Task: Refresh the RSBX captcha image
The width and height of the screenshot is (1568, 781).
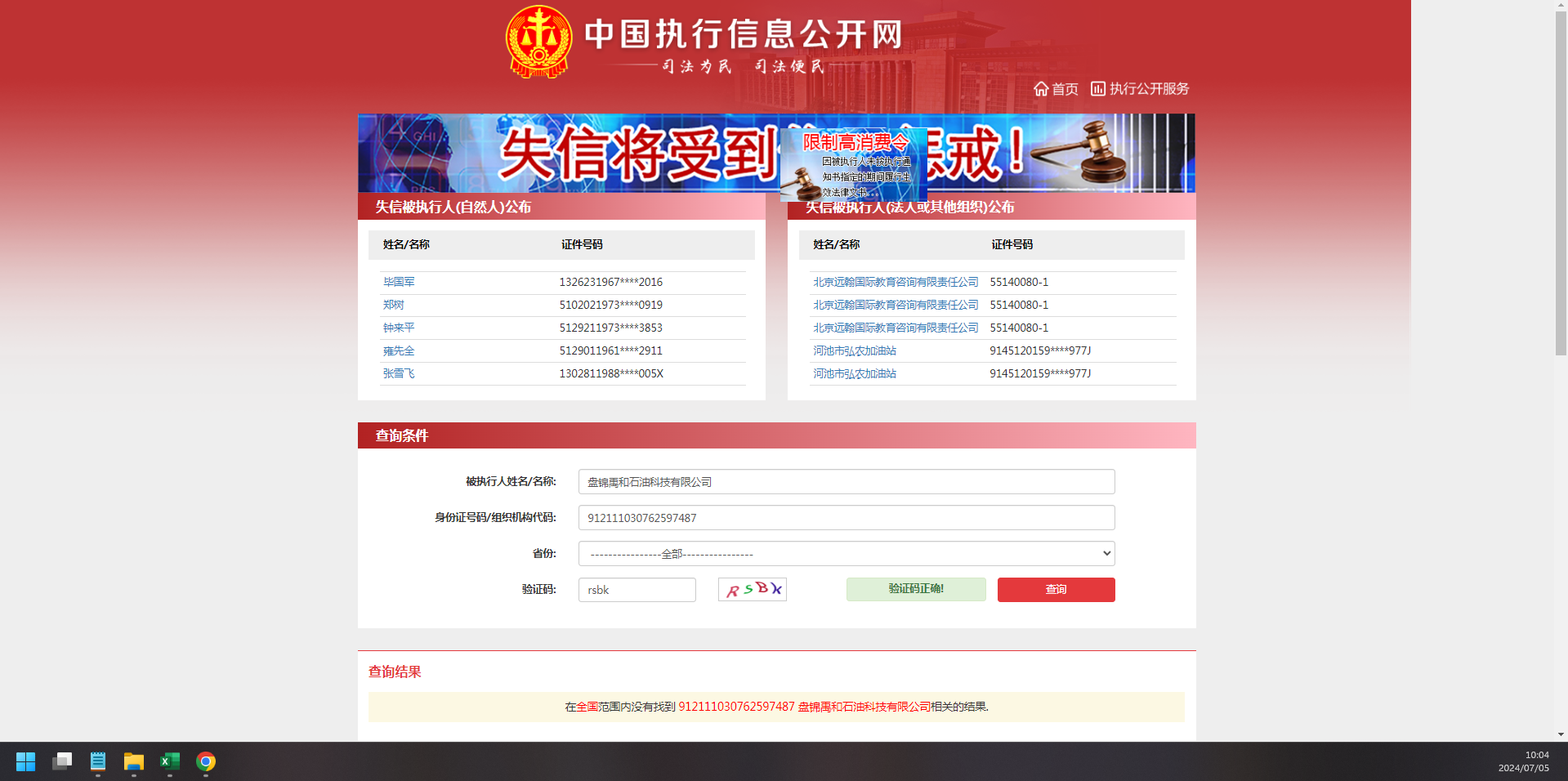Action: [x=753, y=589]
